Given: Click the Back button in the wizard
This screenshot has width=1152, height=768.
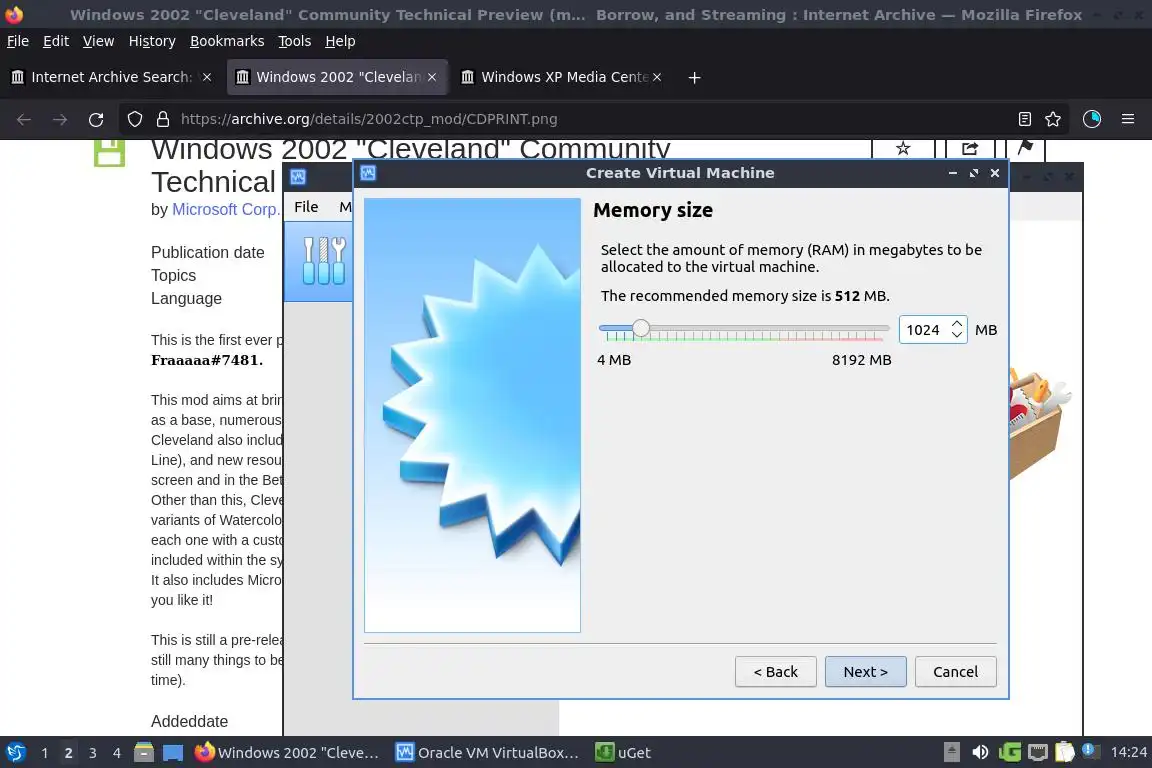Looking at the screenshot, I should [x=775, y=672].
